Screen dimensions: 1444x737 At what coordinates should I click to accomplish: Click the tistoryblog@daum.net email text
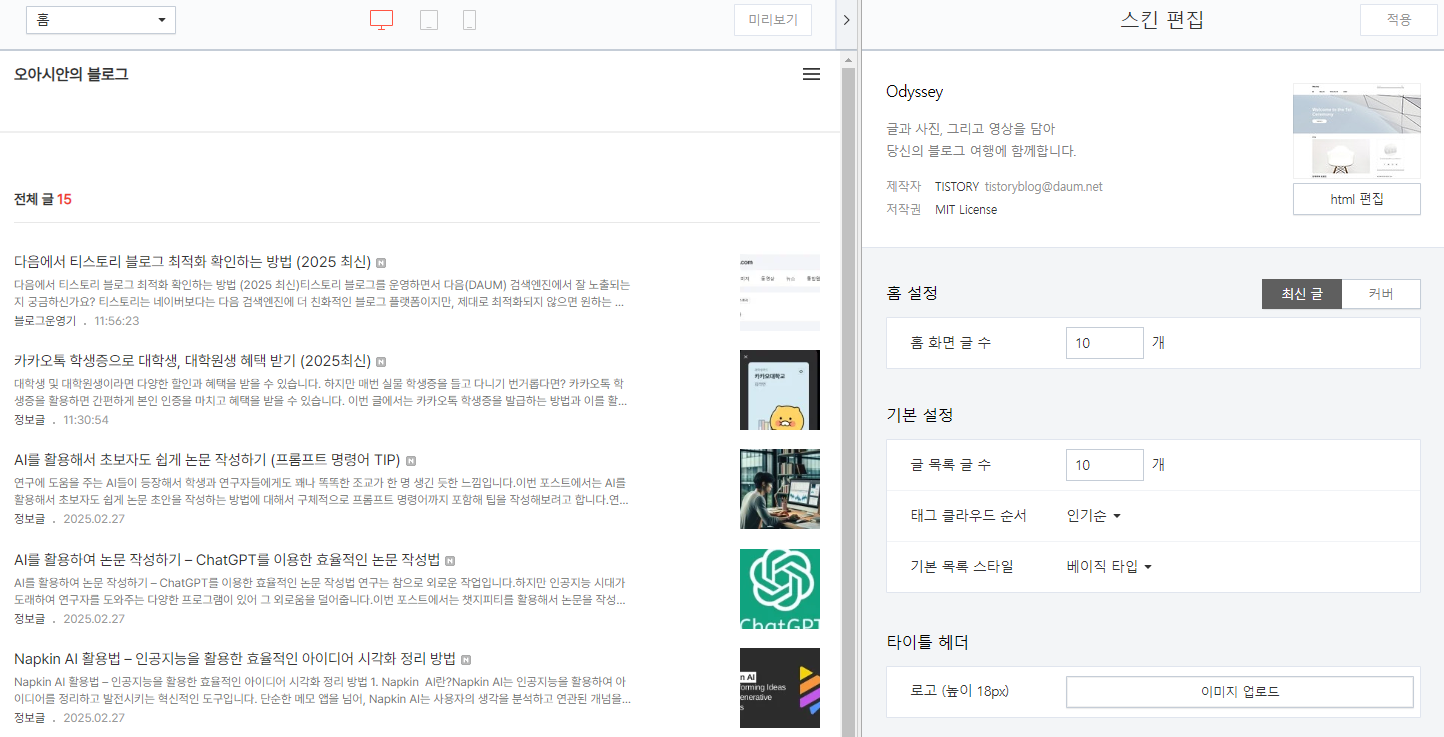coord(1044,187)
